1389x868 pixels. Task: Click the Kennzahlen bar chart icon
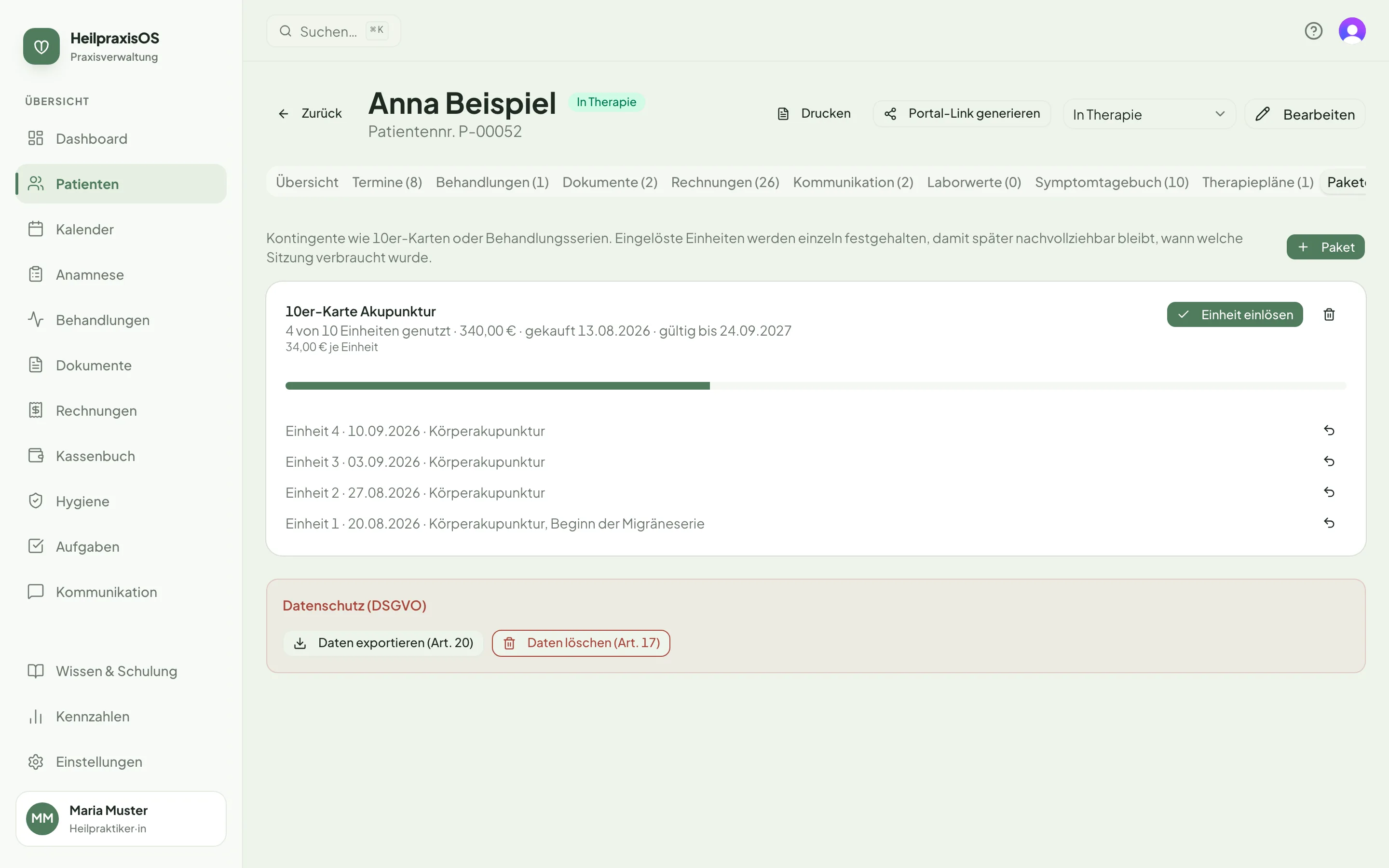(36, 717)
